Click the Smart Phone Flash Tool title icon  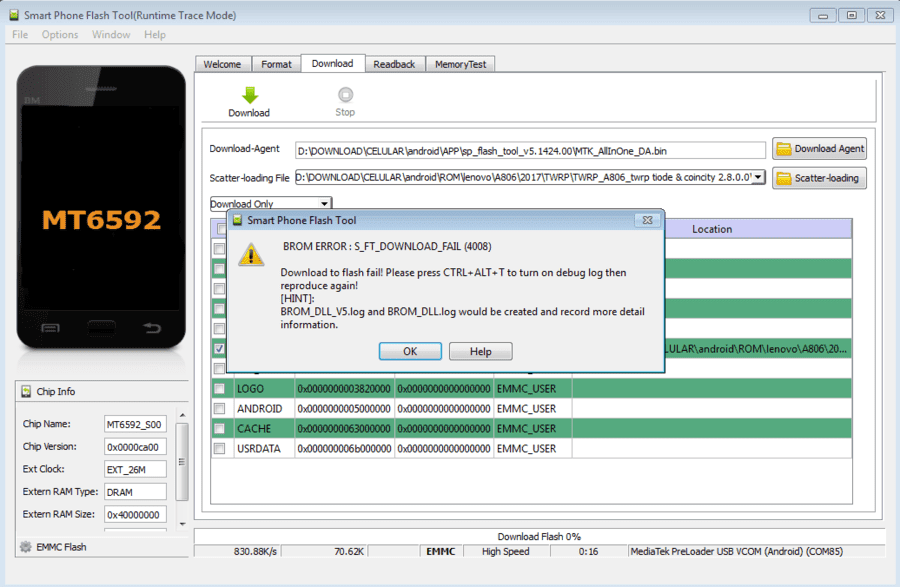tap(14, 15)
